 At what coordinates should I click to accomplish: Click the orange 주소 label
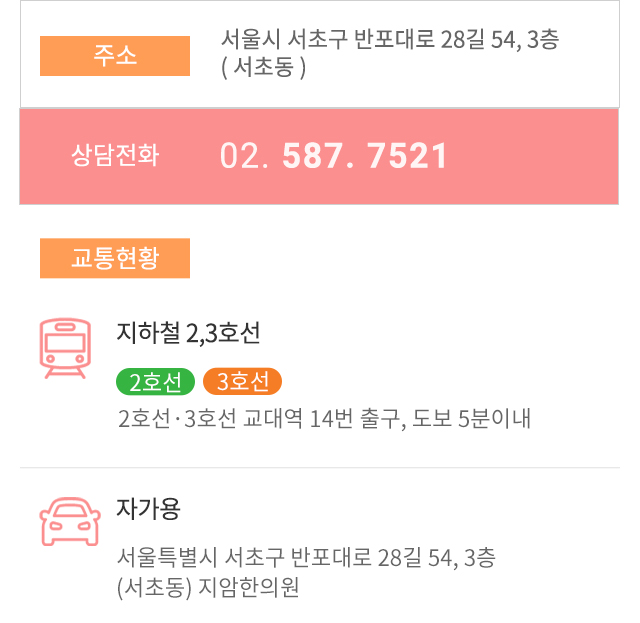click(x=115, y=56)
